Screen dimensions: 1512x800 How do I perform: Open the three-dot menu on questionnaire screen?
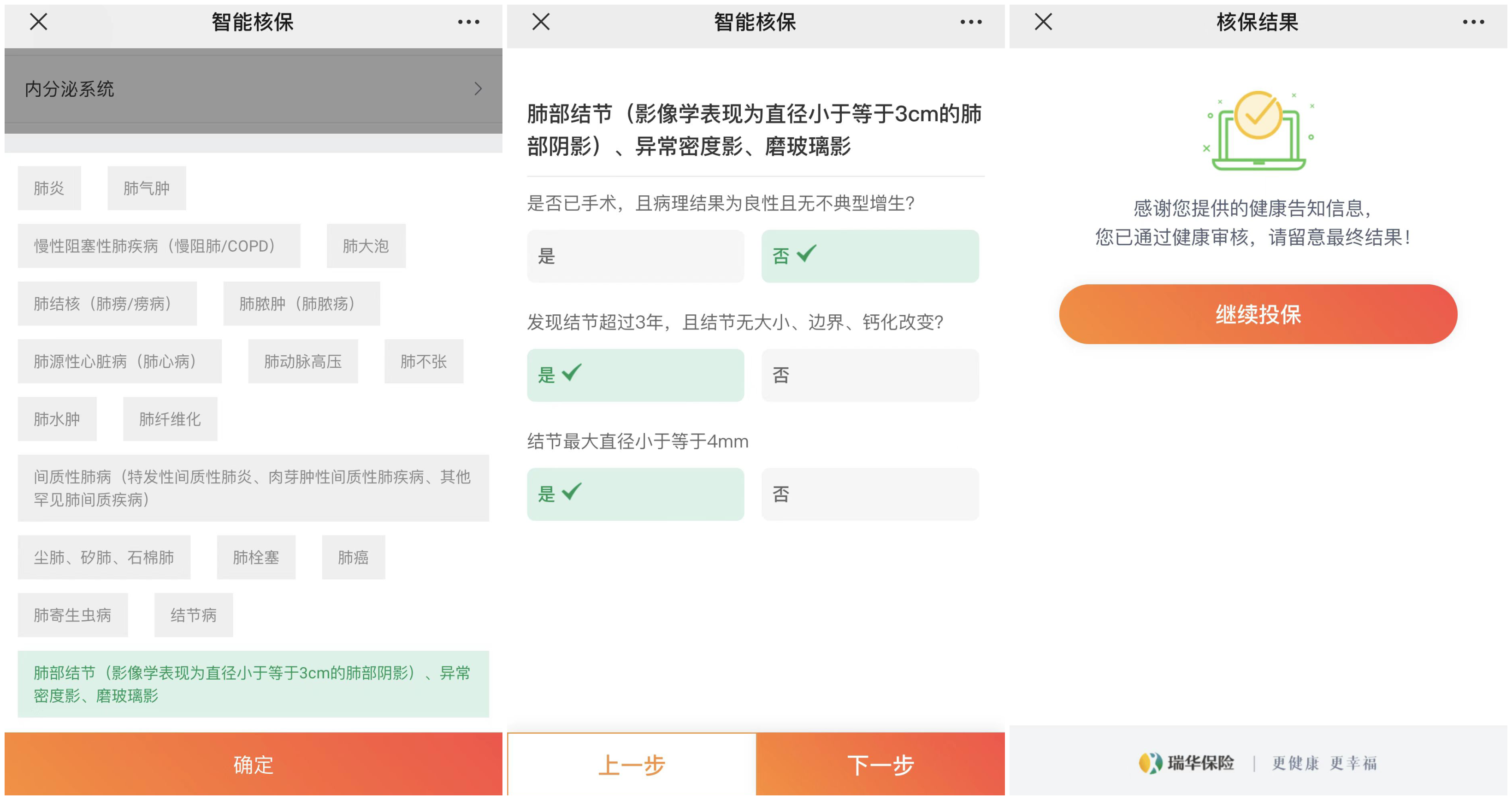(971, 22)
